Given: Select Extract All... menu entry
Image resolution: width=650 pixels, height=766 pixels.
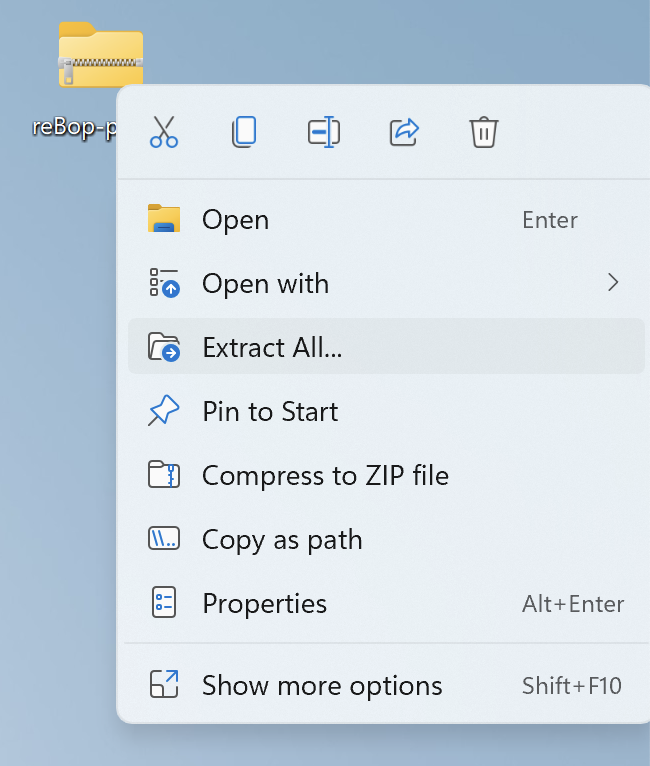Looking at the screenshot, I should (386, 346).
